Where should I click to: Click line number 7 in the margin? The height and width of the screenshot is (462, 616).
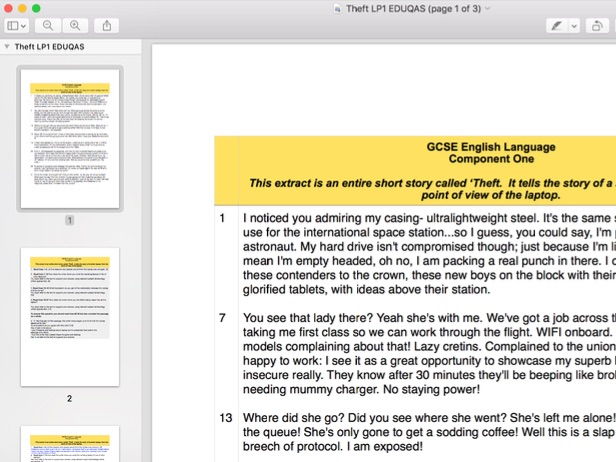222,317
